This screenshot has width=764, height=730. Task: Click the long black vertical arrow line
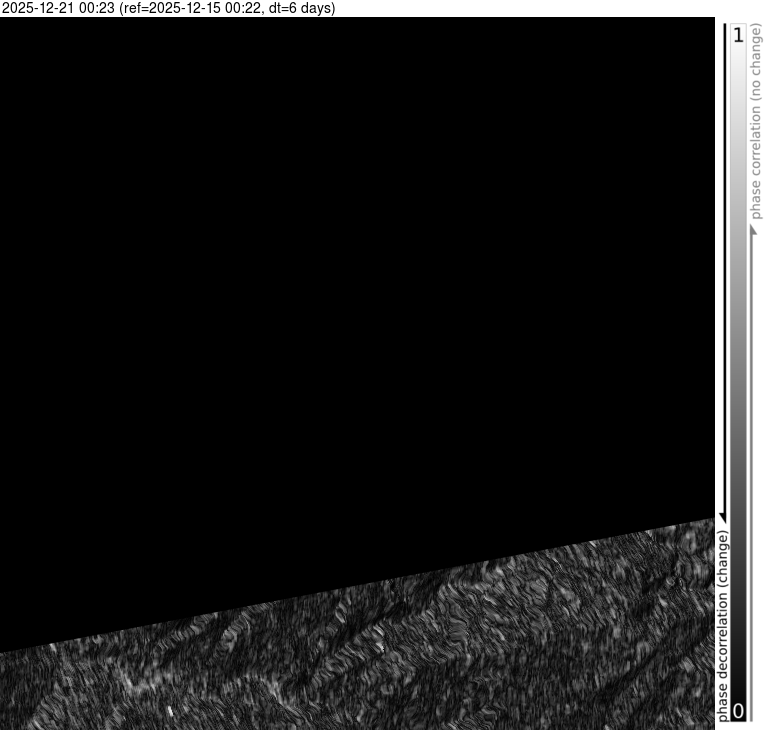[722, 270]
